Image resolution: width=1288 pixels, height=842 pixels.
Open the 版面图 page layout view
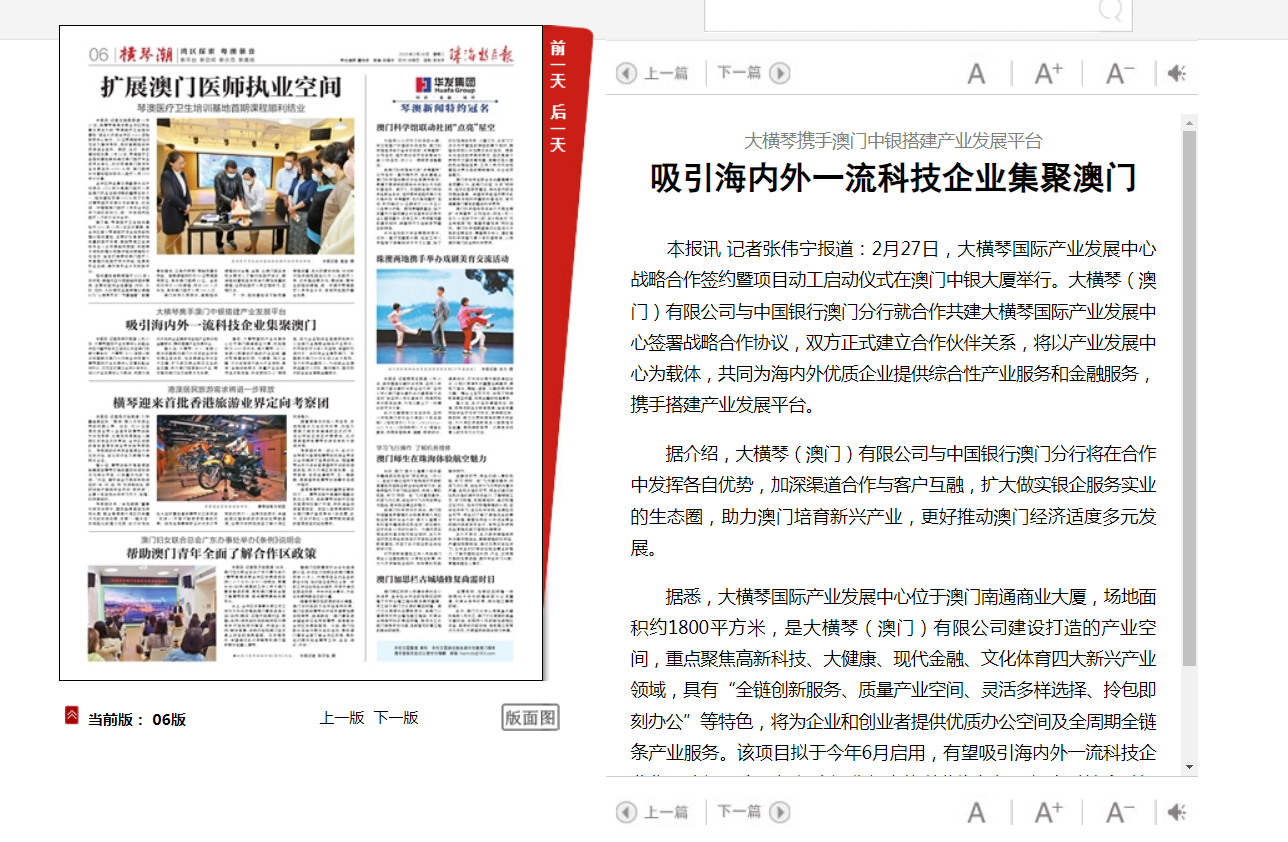(x=531, y=717)
